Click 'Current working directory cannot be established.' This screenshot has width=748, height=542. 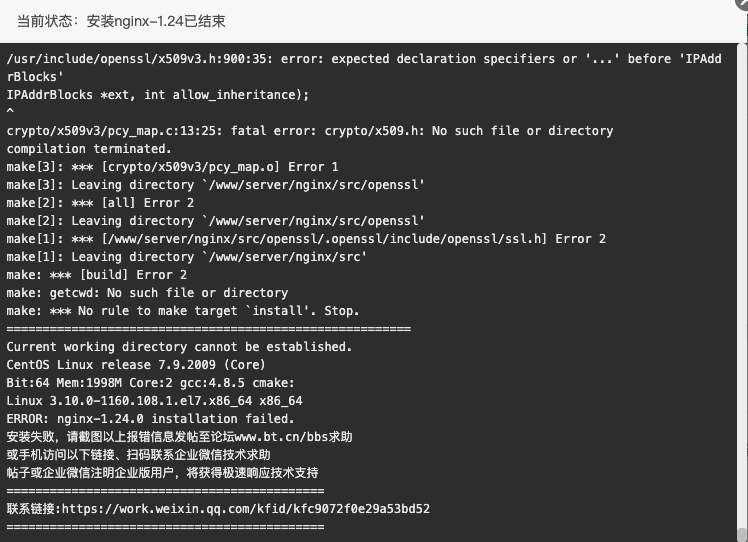click(x=179, y=347)
